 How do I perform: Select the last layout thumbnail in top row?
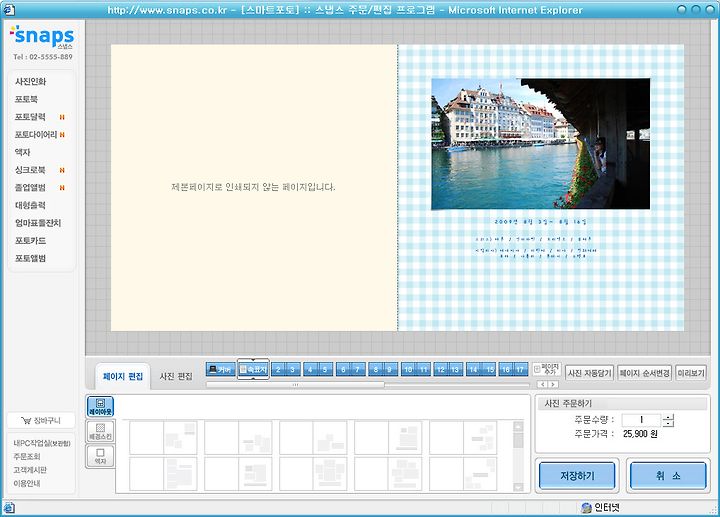point(463,438)
